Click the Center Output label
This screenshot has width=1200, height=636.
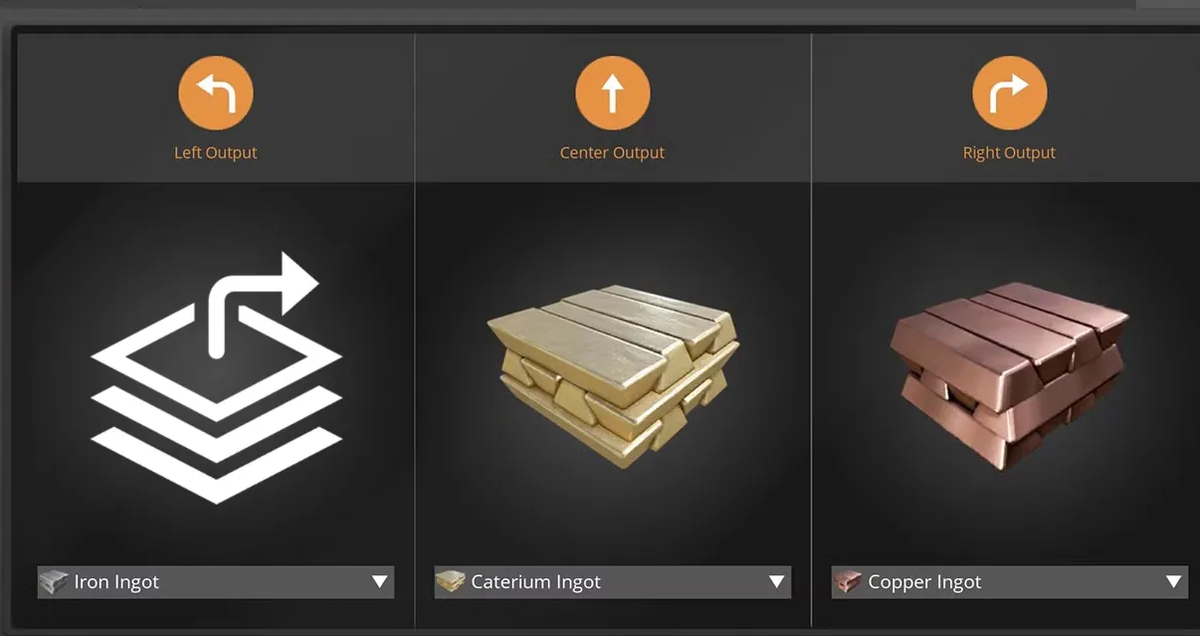612,153
